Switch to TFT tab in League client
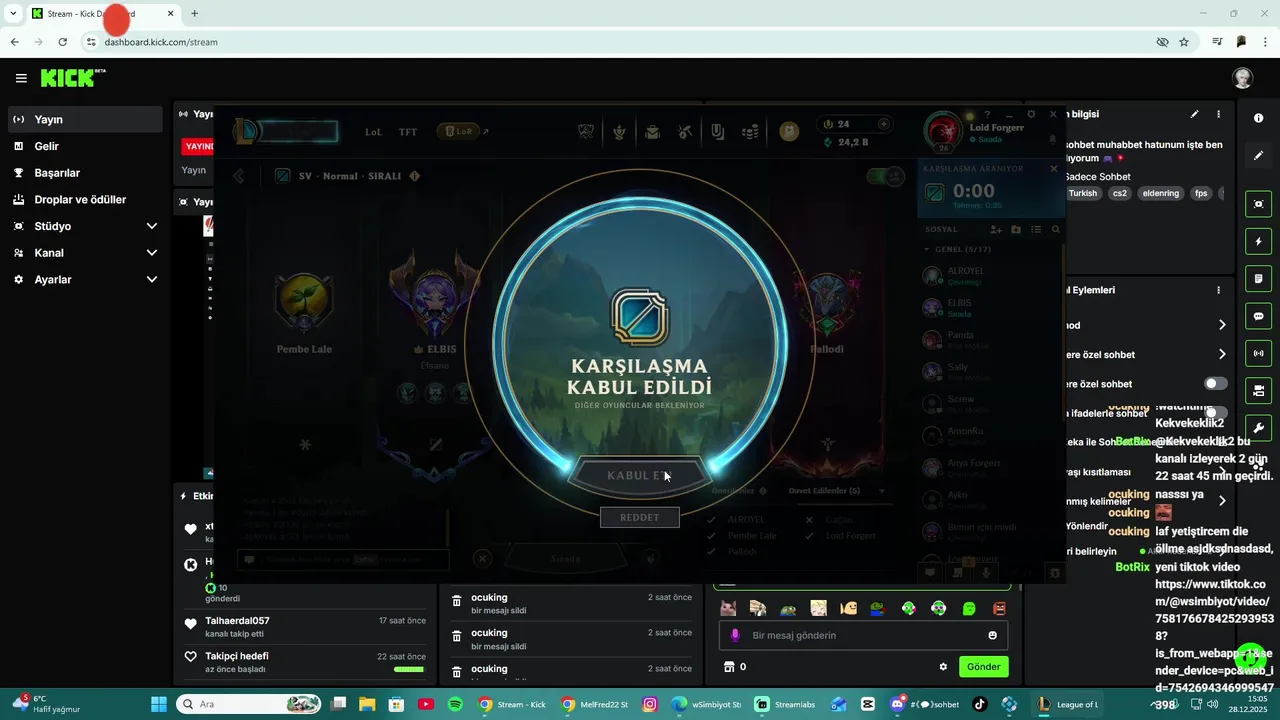Image resolution: width=1280 pixels, height=720 pixels. coord(408,132)
